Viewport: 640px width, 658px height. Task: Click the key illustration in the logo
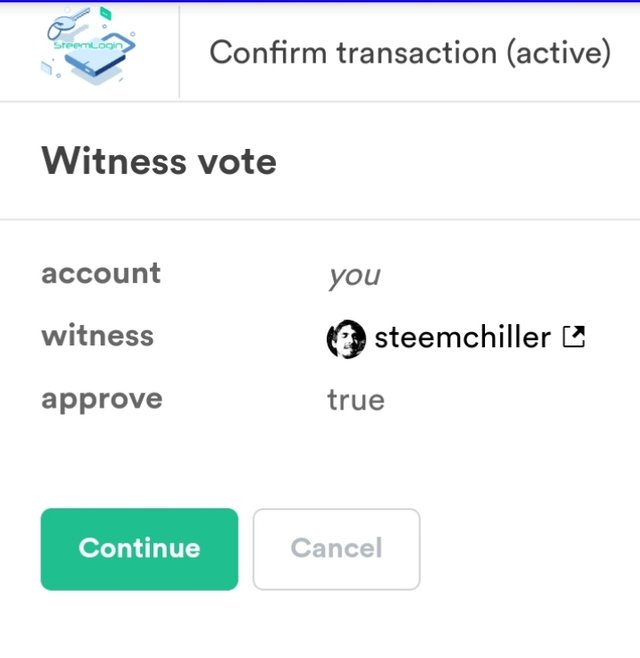[x=70, y=24]
